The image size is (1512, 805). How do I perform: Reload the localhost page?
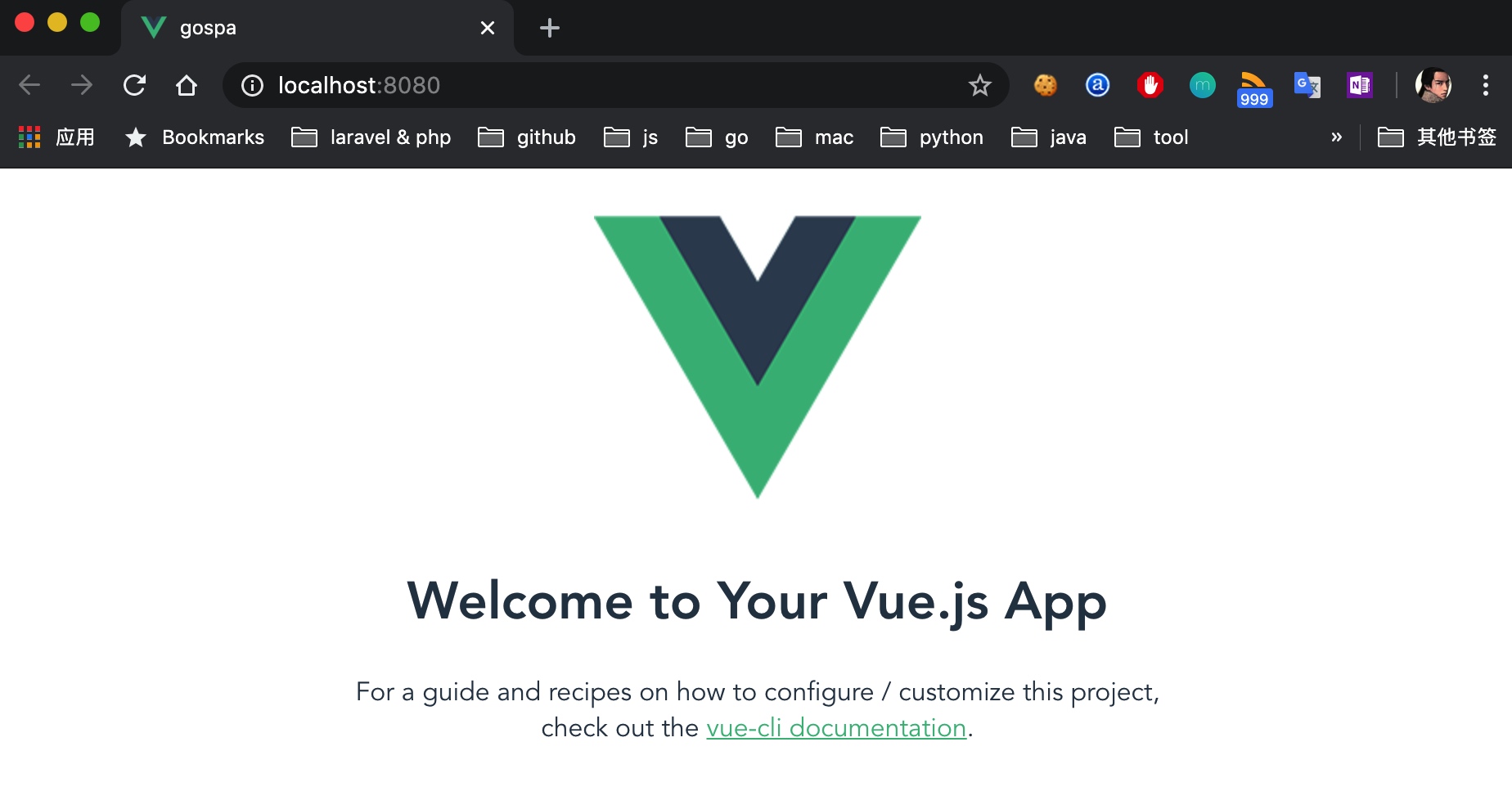pyautogui.click(x=134, y=85)
